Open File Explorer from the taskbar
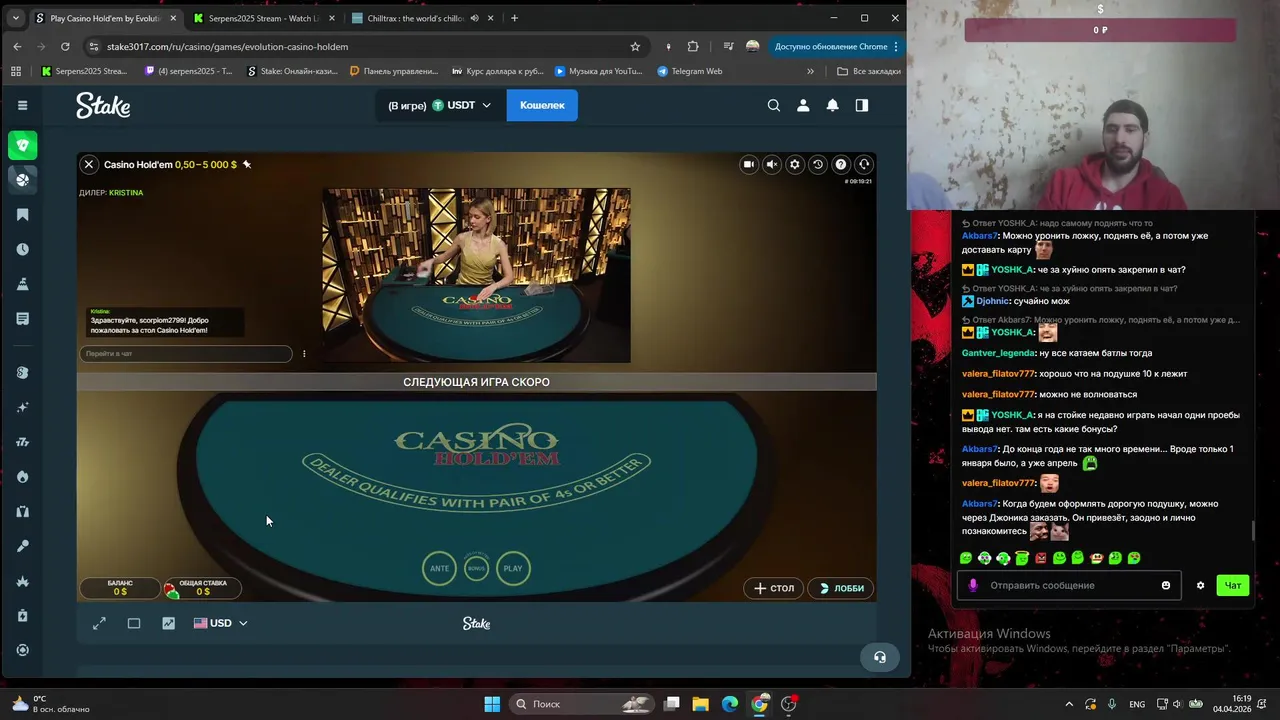Image resolution: width=1280 pixels, height=720 pixels. (701, 704)
